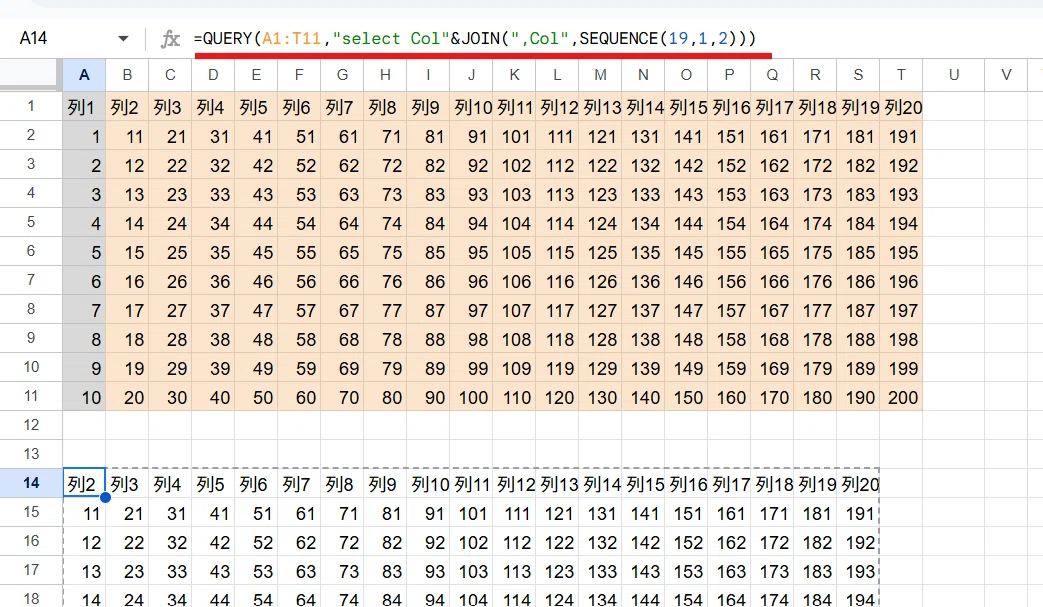Select row 11 header
This screenshot has height=607, width=1043.
(x=31, y=396)
